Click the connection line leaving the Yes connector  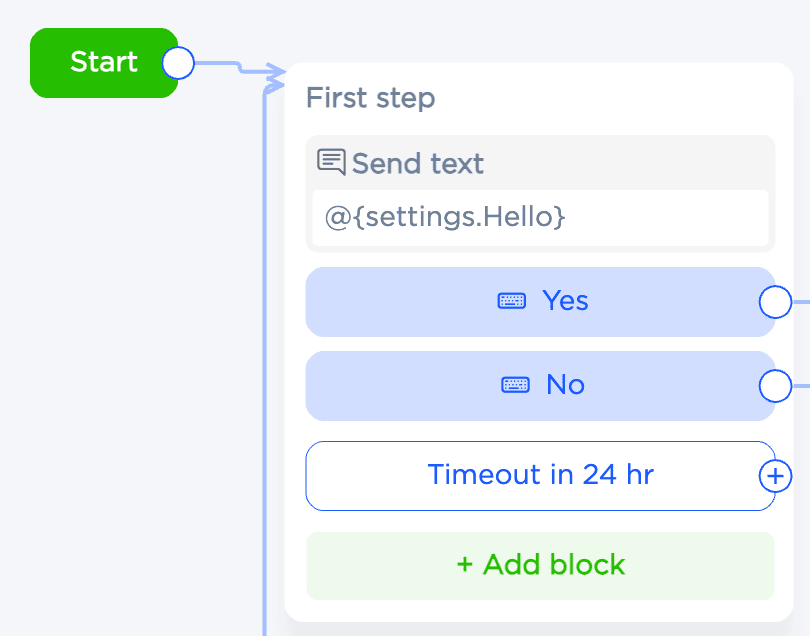coord(800,301)
